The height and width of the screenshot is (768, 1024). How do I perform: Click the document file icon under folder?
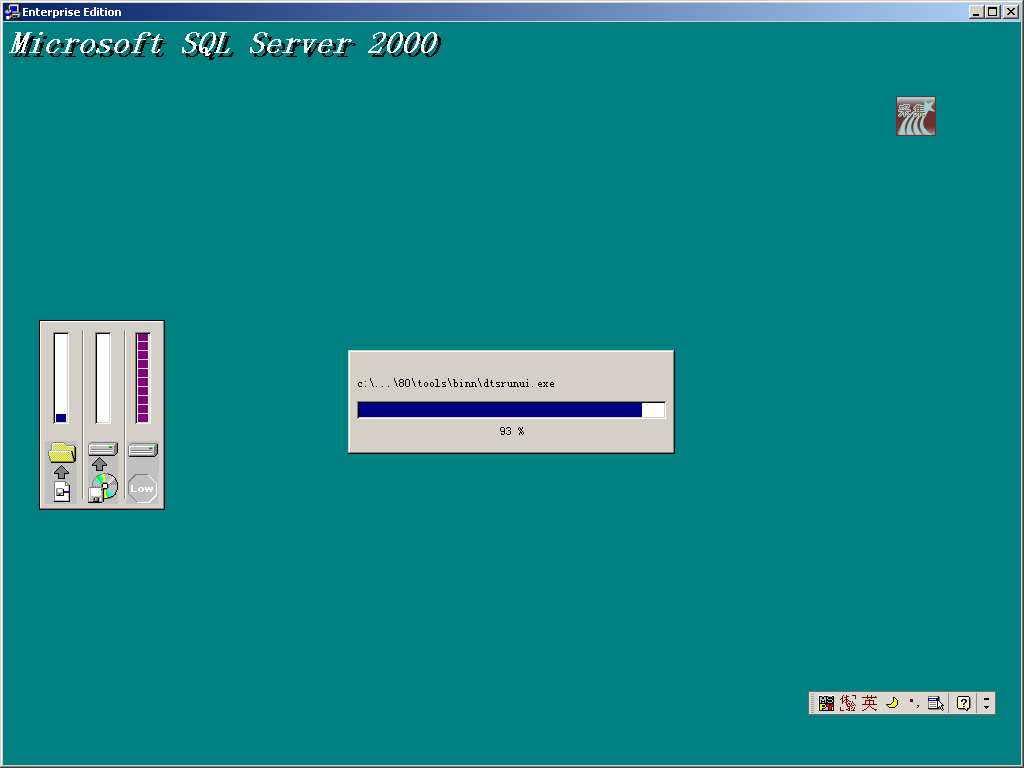tap(62, 492)
